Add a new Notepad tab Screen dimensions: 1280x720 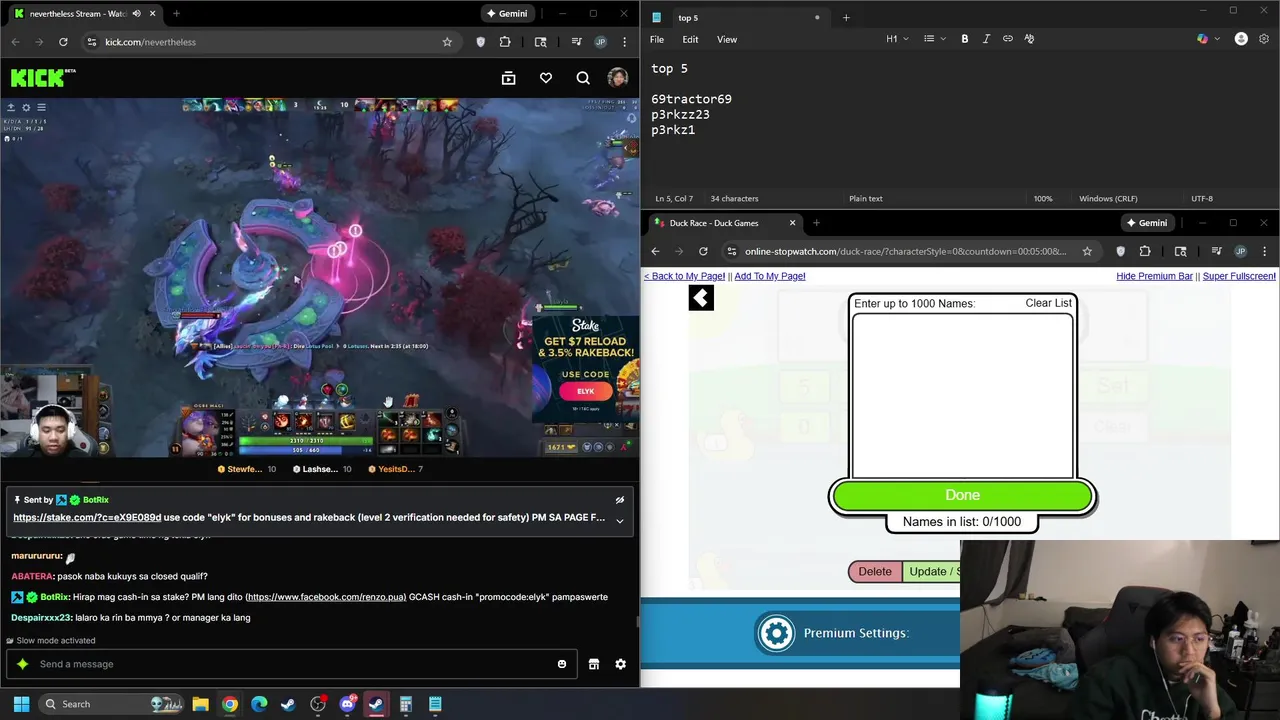pos(846,17)
